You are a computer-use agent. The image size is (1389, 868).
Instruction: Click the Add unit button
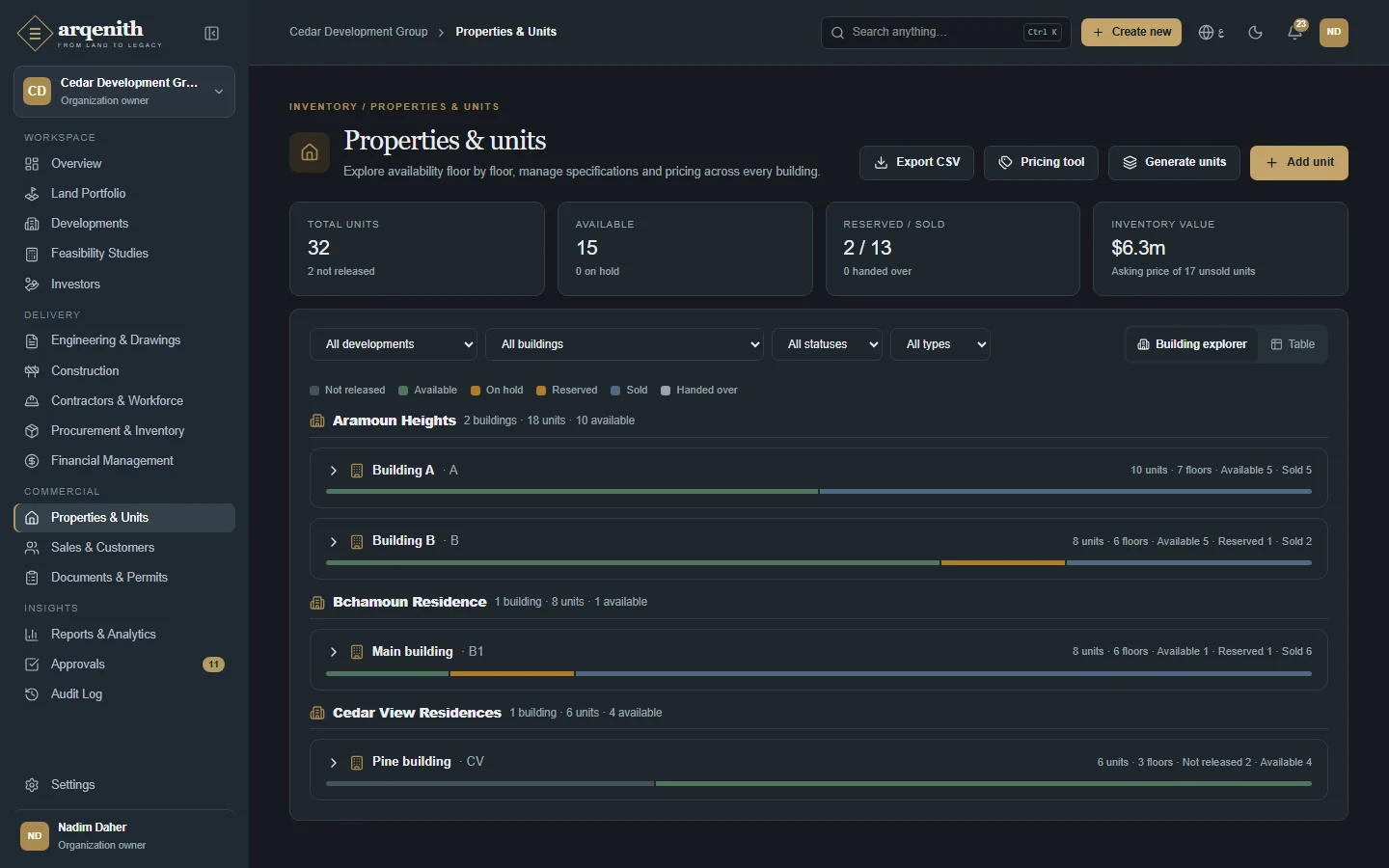[1299, 162]
